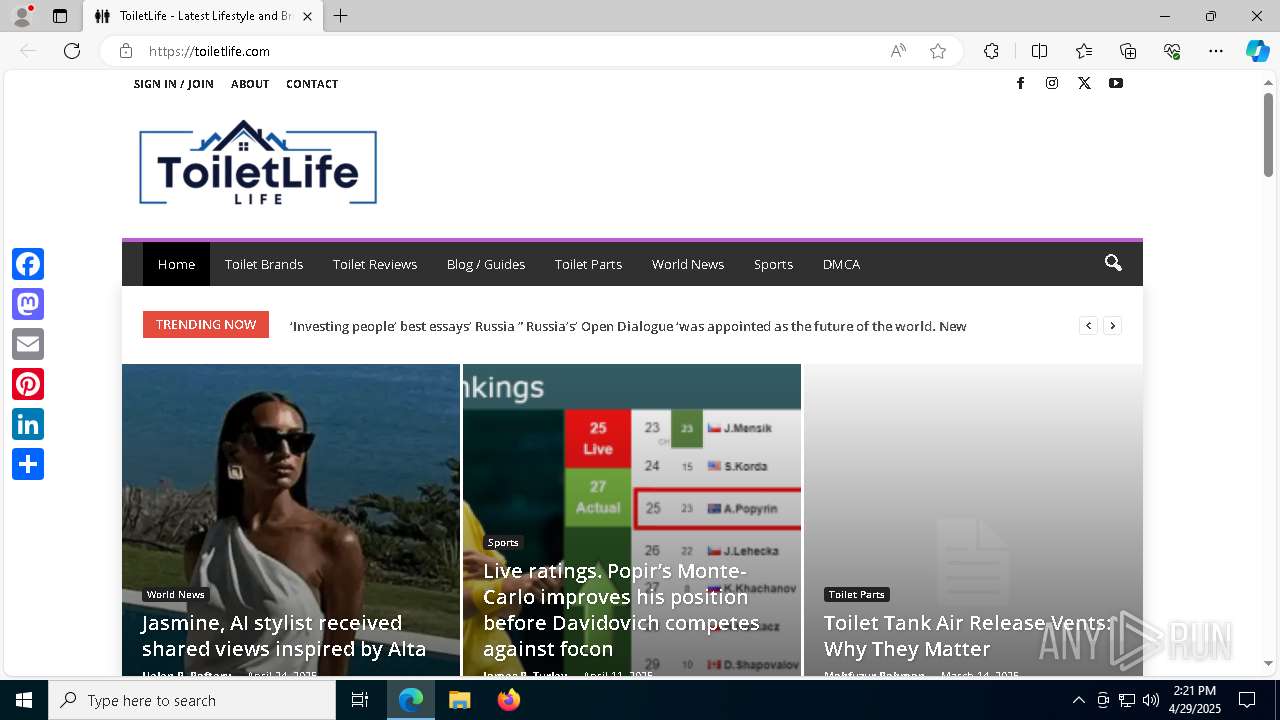The width and height of the screenshot is (1280, 720).
Task: Click the ToiletLife logo
Action: (258, 163)
